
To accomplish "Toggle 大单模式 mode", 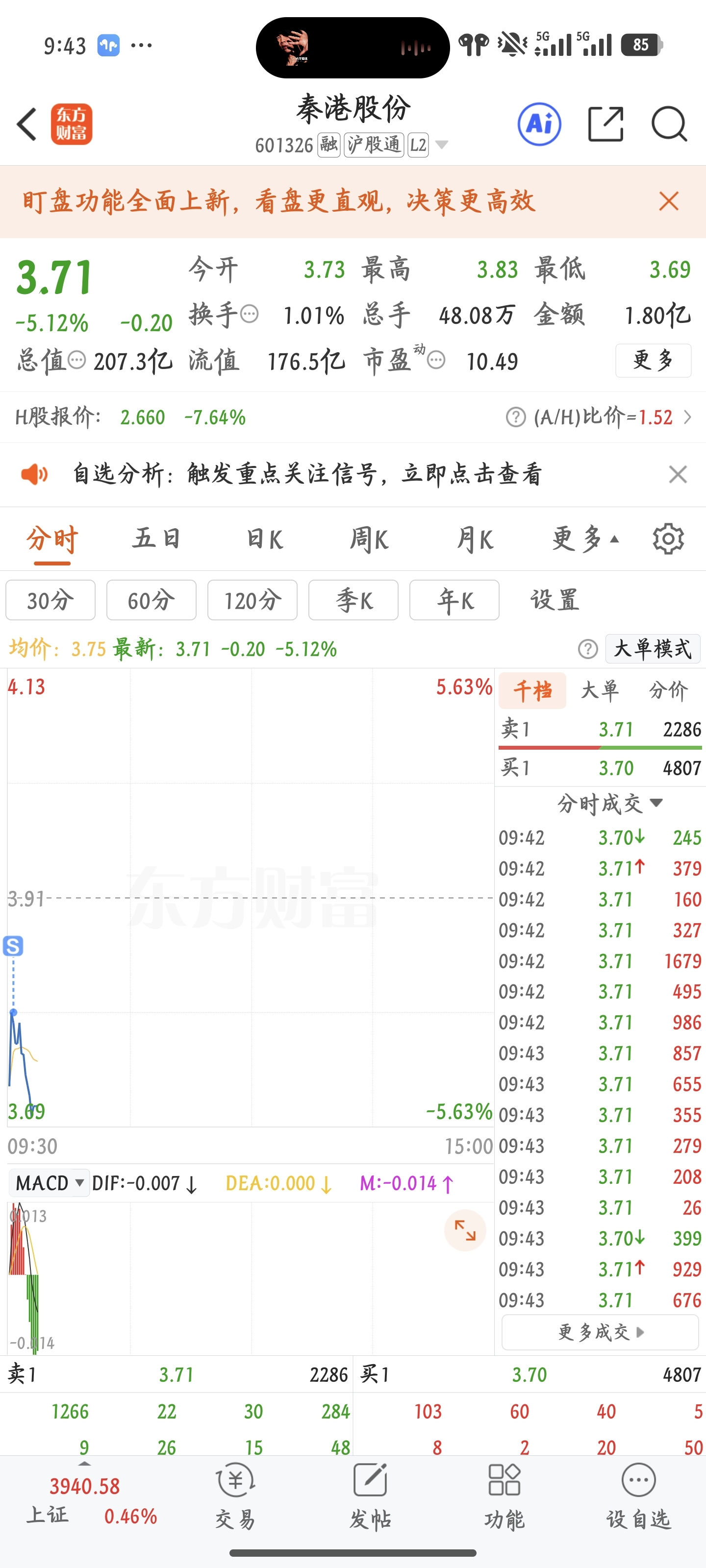I will click(x=653, y=649).
